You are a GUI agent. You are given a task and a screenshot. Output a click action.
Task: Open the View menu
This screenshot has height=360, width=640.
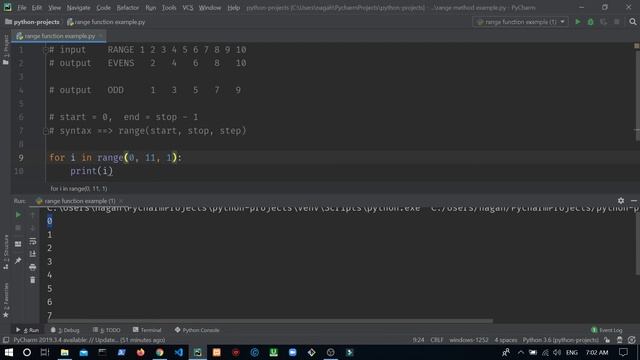pyautogui.click(x=54, y=8)
